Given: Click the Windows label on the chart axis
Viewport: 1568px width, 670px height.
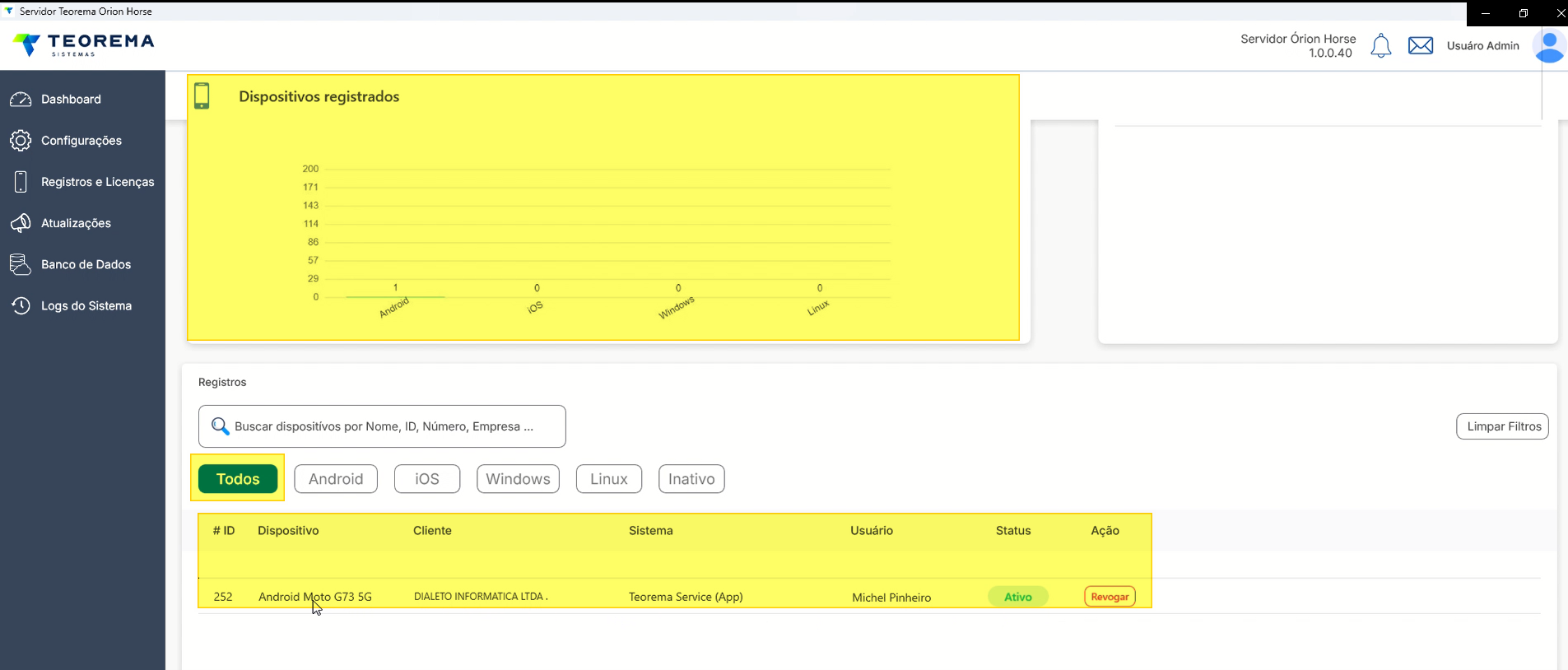Looking at the screenshot, I should tap(677, 308).
